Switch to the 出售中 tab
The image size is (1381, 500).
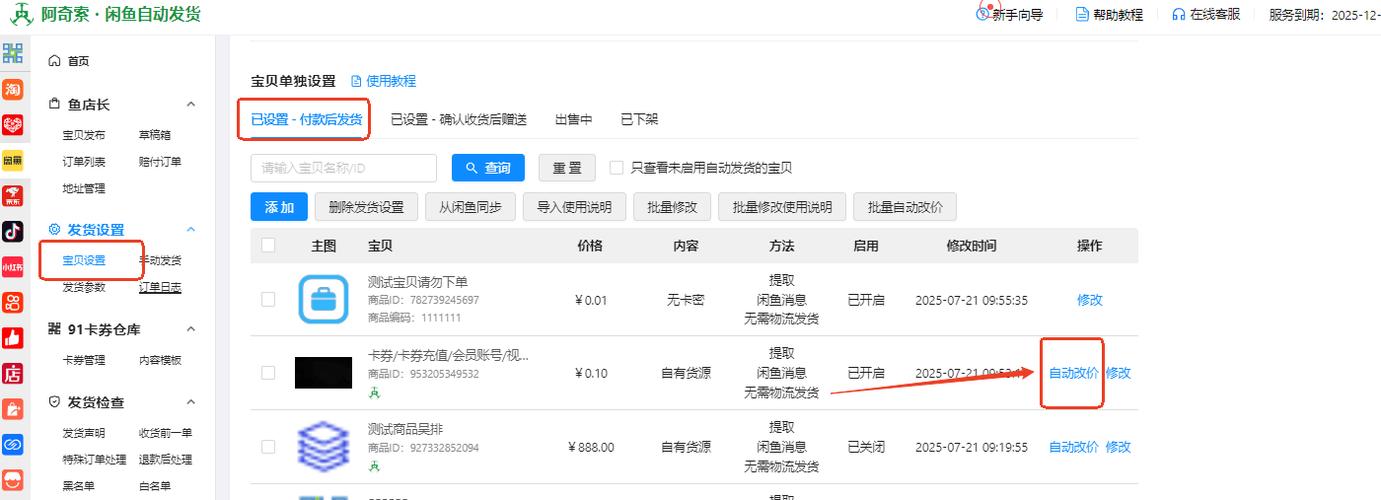pos(573,119)
